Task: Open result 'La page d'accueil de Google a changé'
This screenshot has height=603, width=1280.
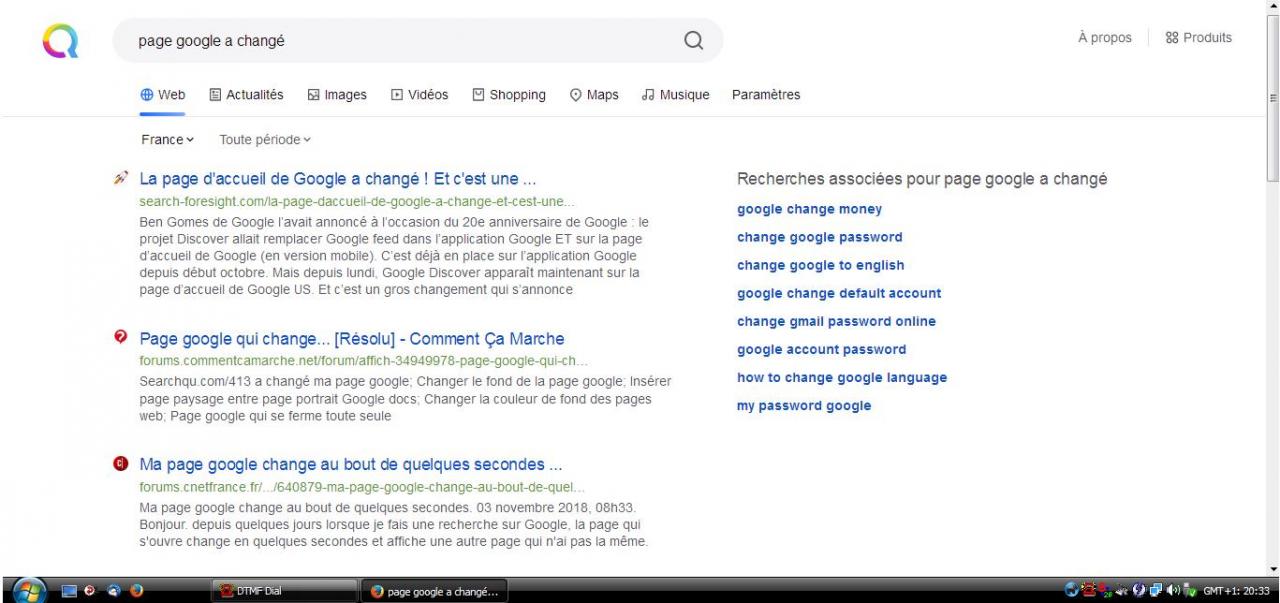Action: coord(338,180)
